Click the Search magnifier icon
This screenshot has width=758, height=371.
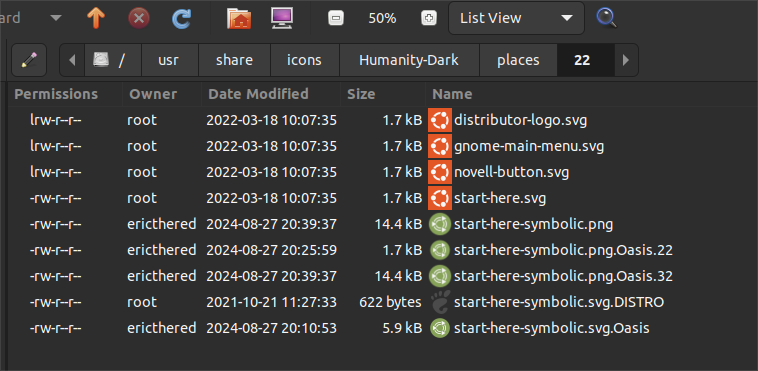point(606,18)
